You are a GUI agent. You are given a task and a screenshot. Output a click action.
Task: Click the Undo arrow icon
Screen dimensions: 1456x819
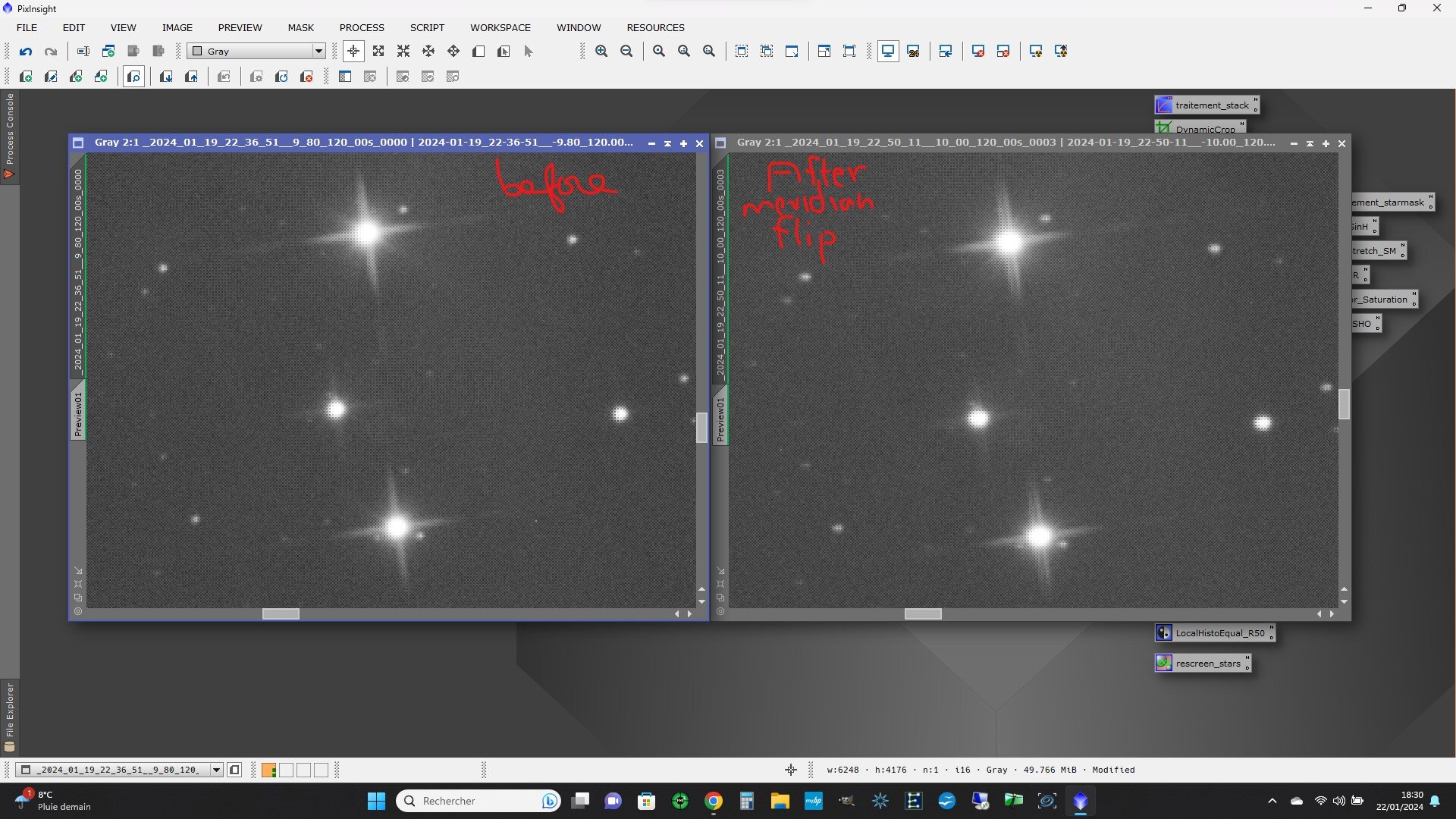coord(26,52)
